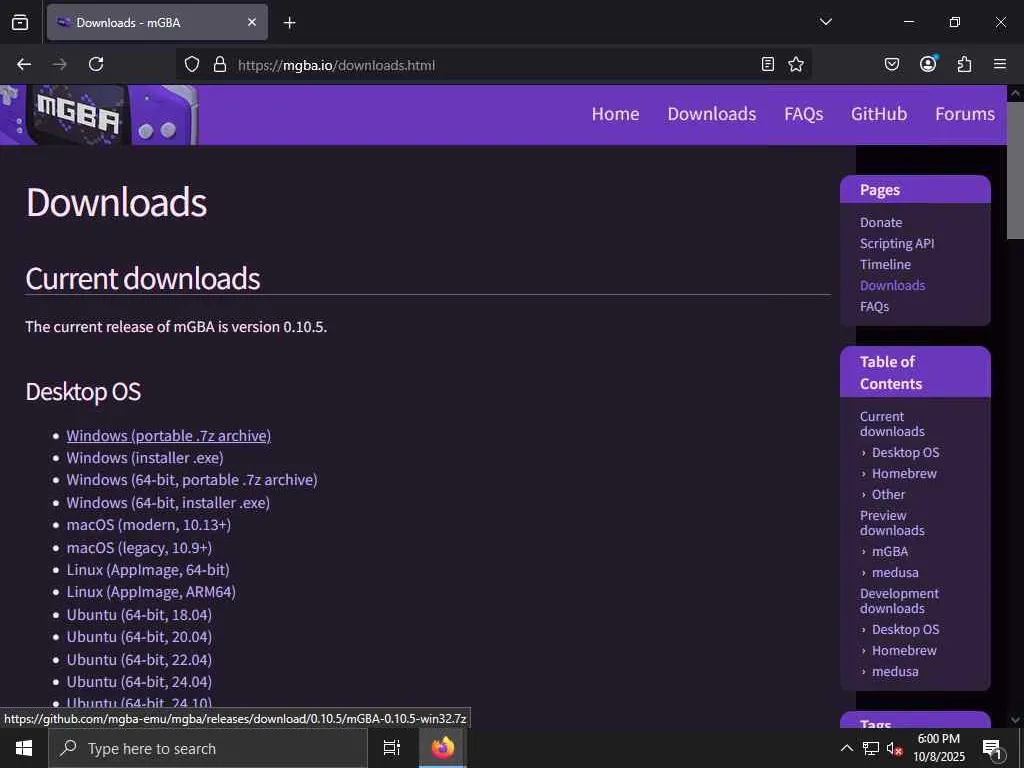Close the Downloads - mGBA tab

coord(252,22)
